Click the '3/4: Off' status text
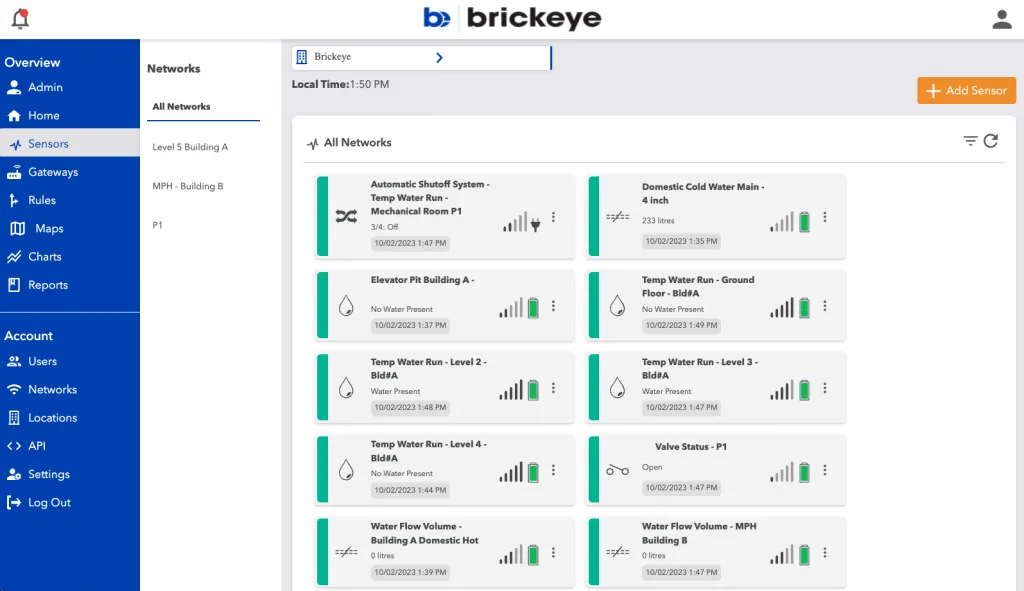 (x=385, y=227)
